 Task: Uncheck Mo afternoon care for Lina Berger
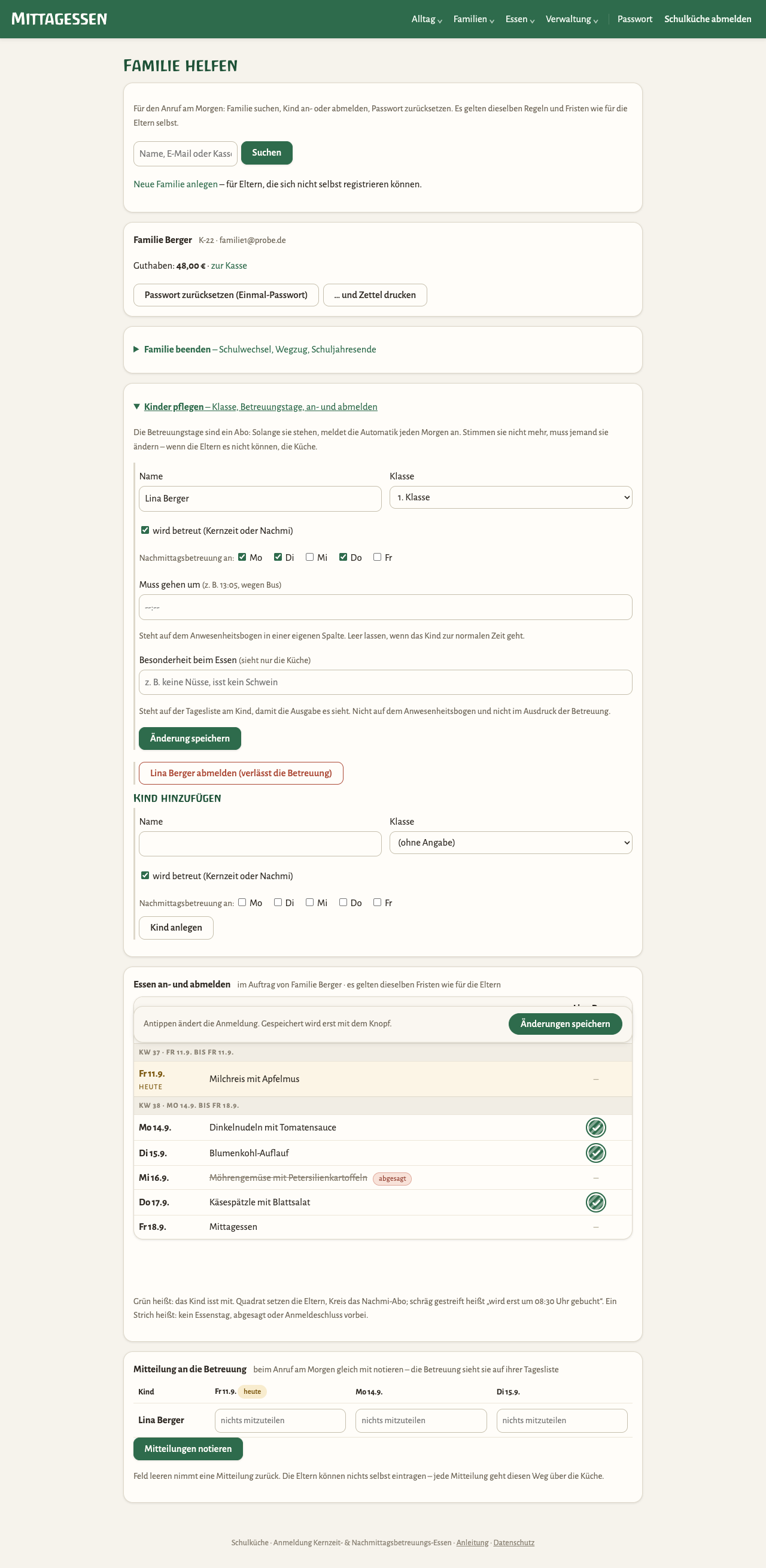(242, 557)
